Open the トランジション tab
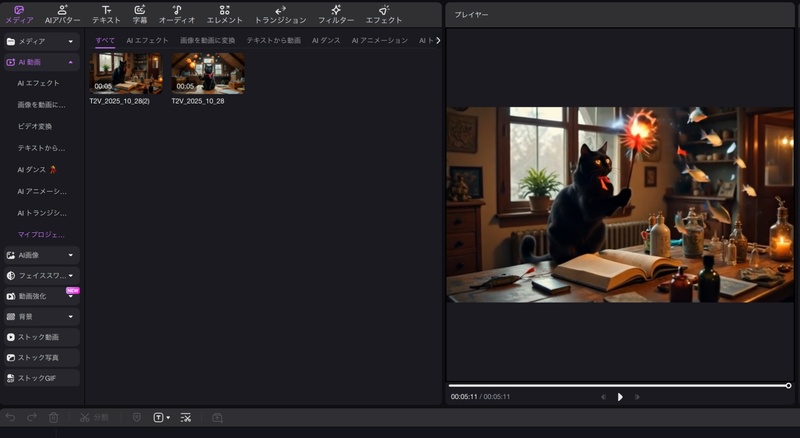The height and width of the screenshot is (438, 800). tap(280, 14)
